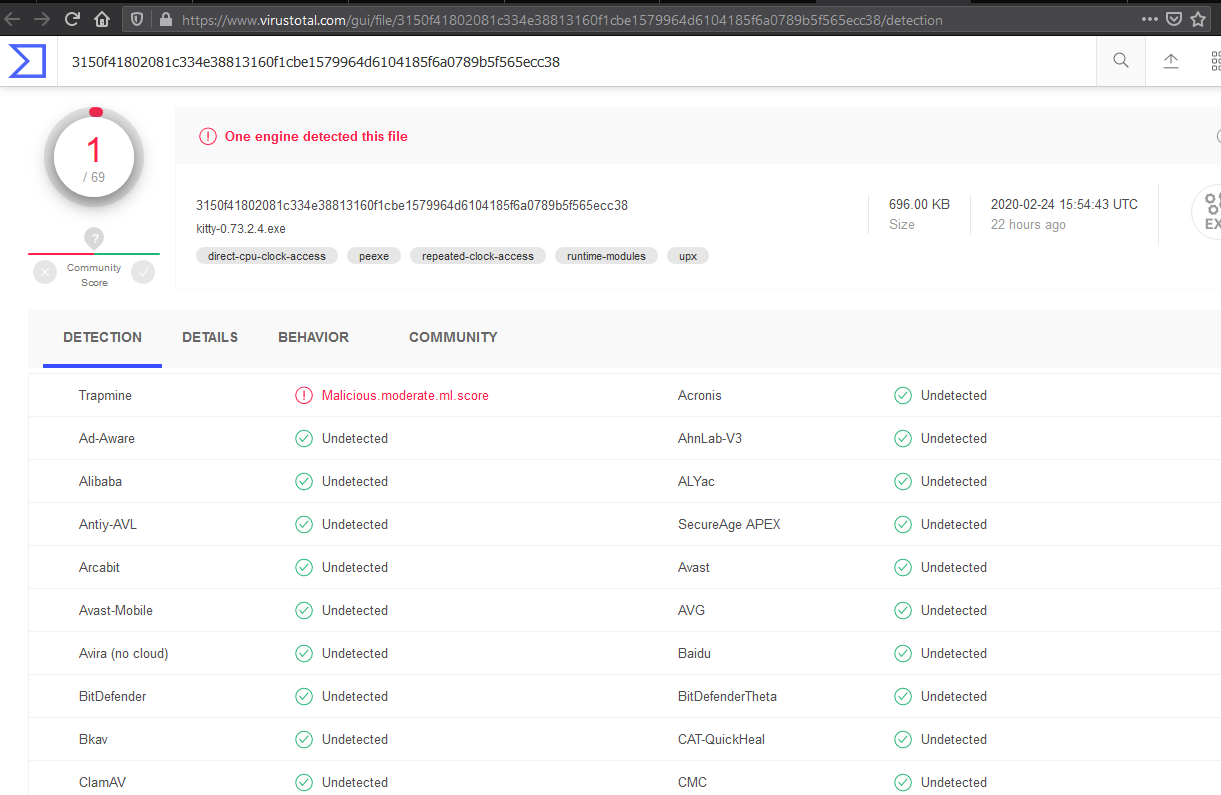Select the upx tag
Image resolution: width=1221 pixels, height=795 pixels.
click(x=687, y=255)
